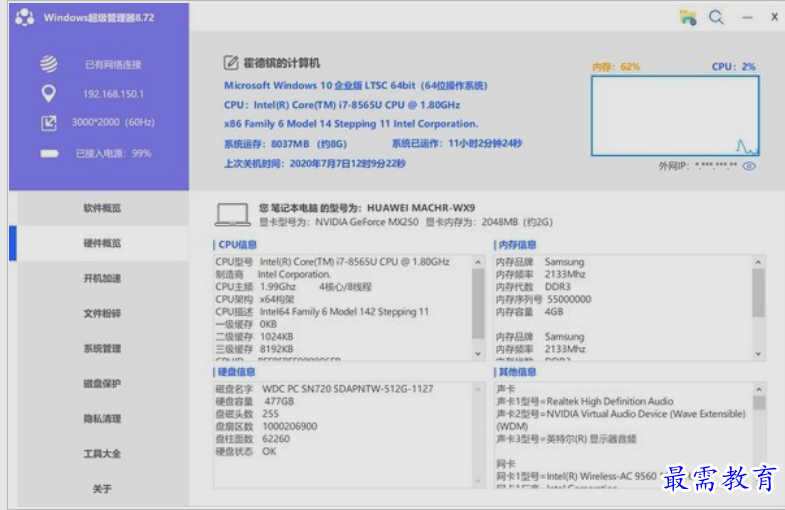Select the 硬件概览 tab
This screenshot has width=785, height=510.
[x=102, y=243]
